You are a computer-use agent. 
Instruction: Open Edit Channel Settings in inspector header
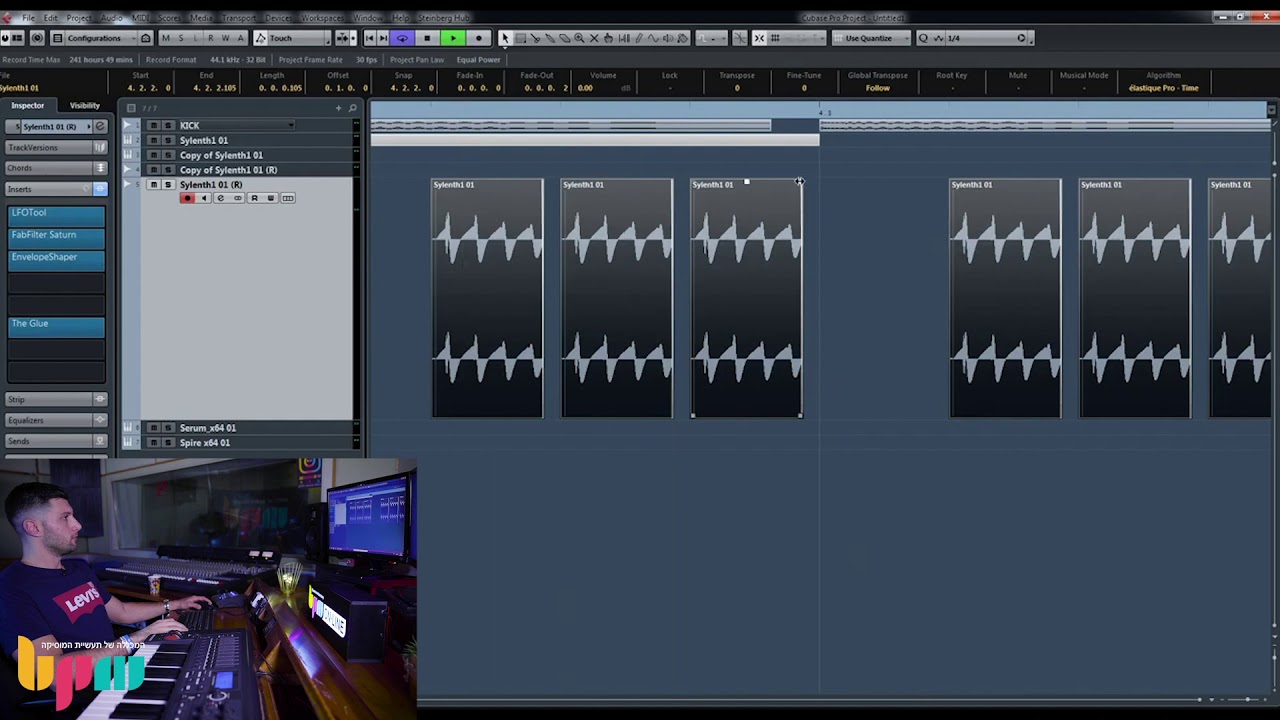[x=100, y=127]
